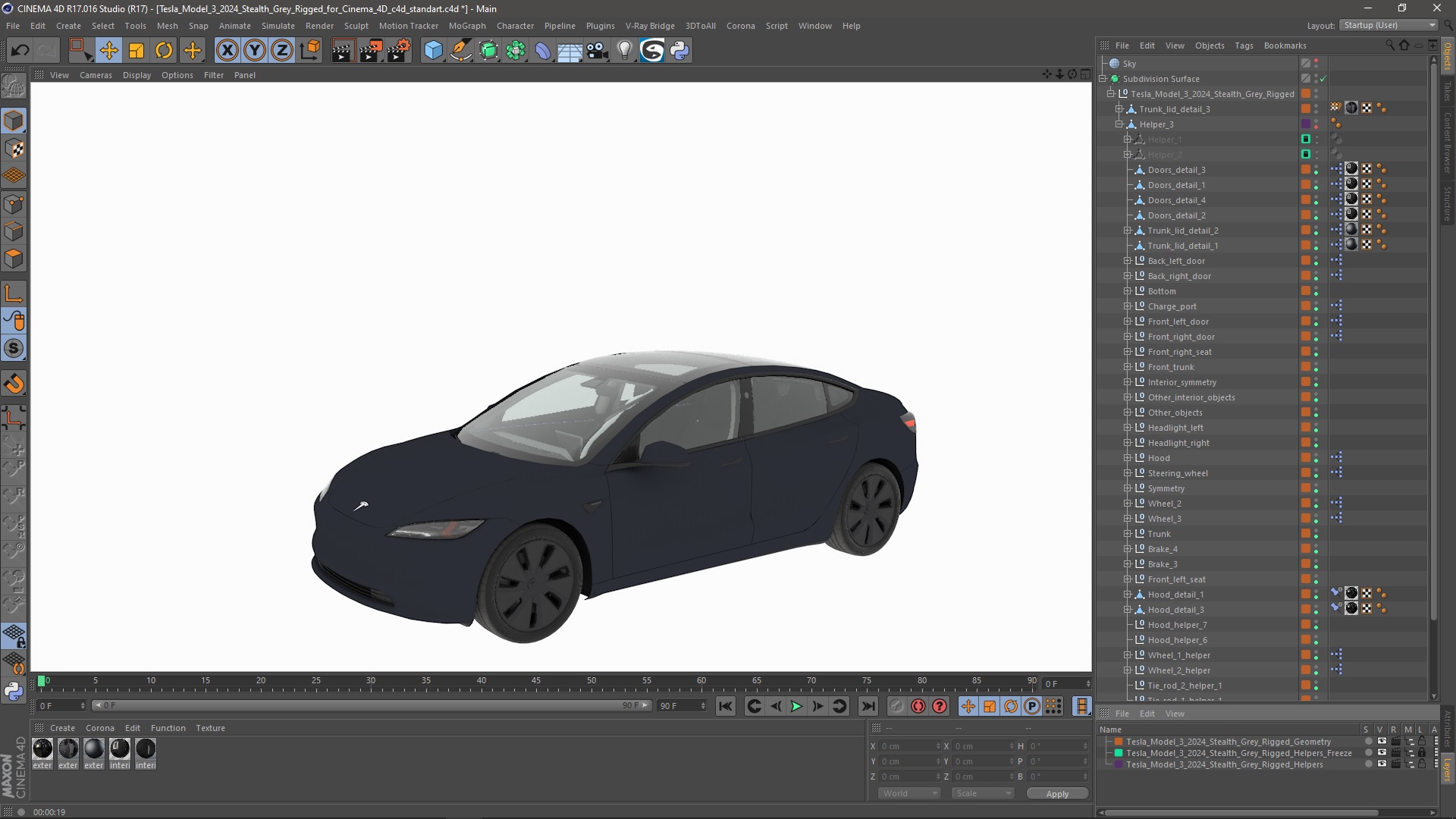Click the Magnet tool icon in left toolbar
The width and height of the screenshot is (1456, 819).
14,384
